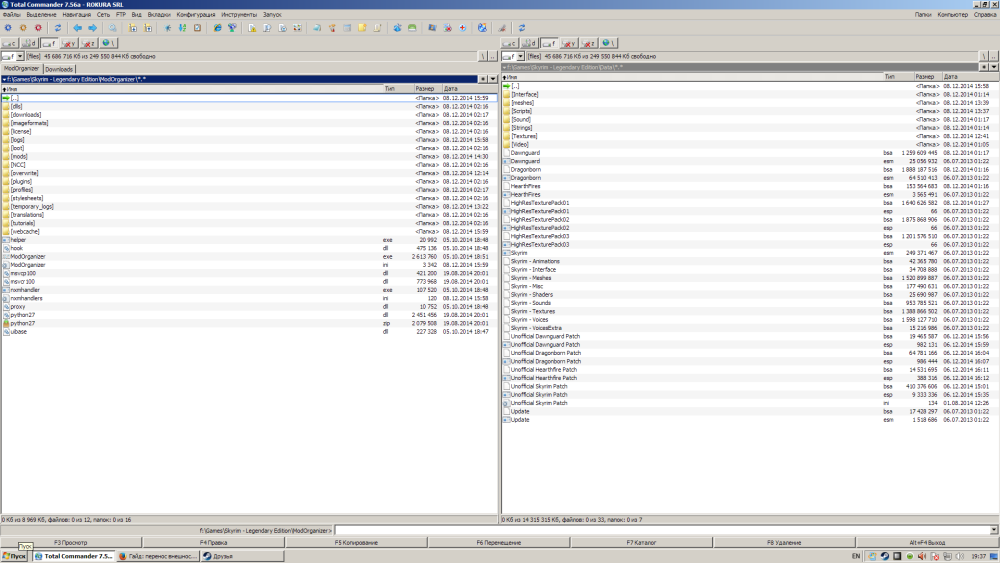This screenshot has height=563, width=1000.
Task: Select the ModOrganizer tab
Action: [x=21, y=68]
